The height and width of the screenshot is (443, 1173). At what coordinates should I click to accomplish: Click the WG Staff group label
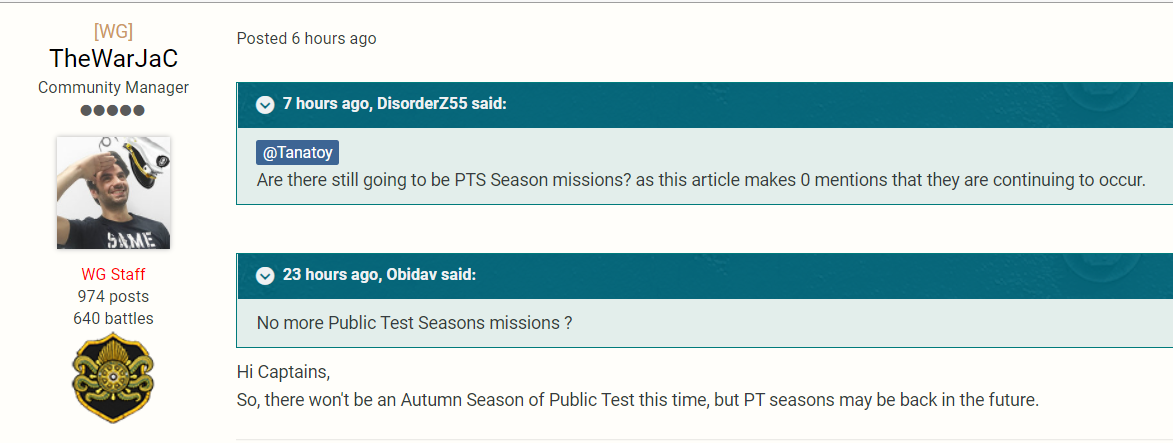(114, 275)
